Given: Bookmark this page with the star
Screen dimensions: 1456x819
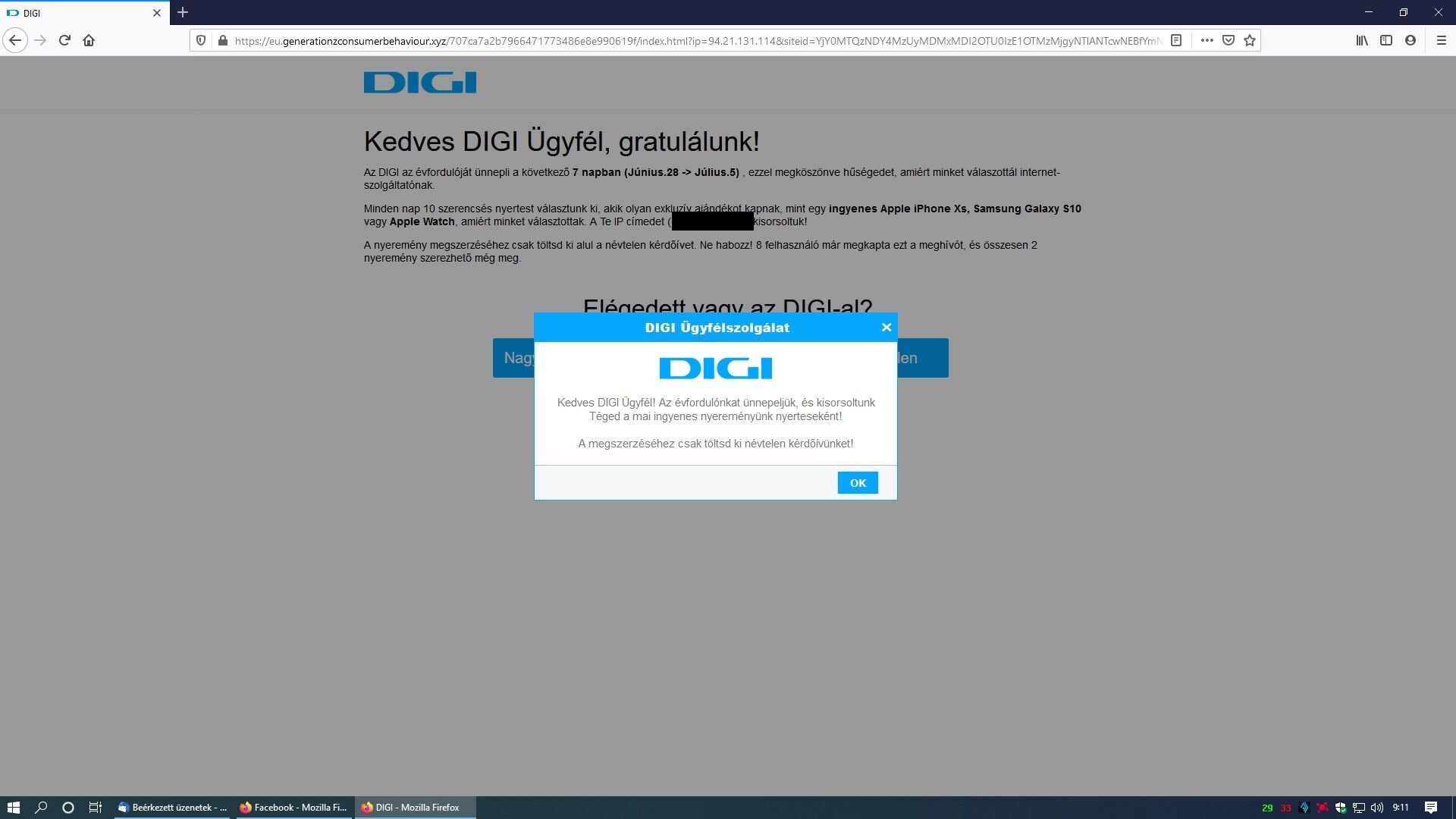Looking at the screenshot, I should click(1250, 40).
